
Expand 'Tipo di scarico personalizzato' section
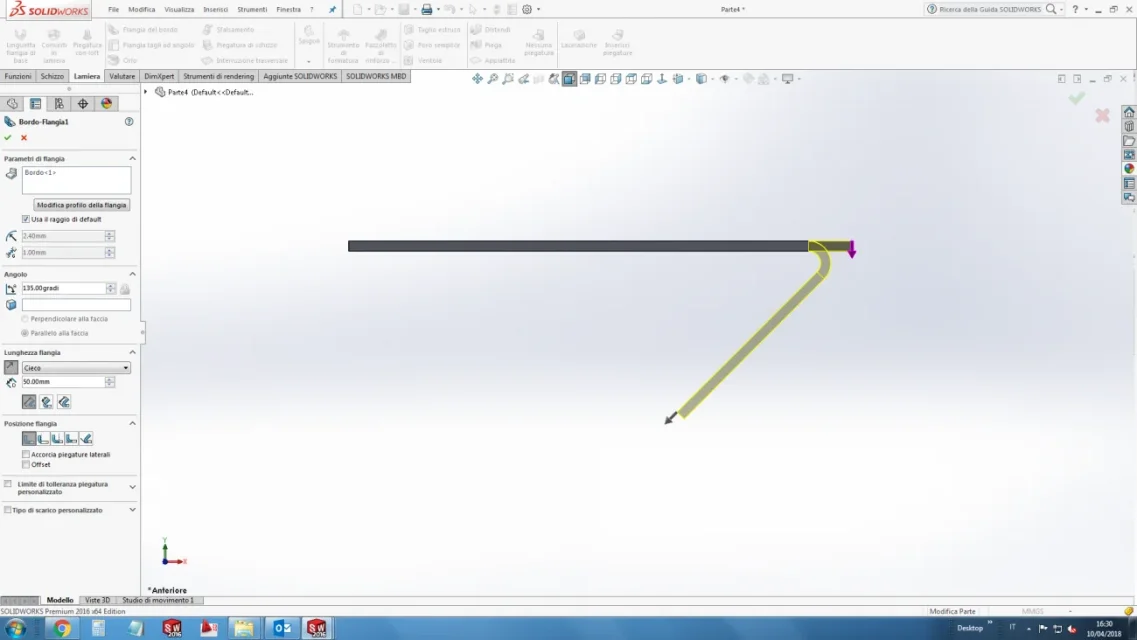(133, 510)
